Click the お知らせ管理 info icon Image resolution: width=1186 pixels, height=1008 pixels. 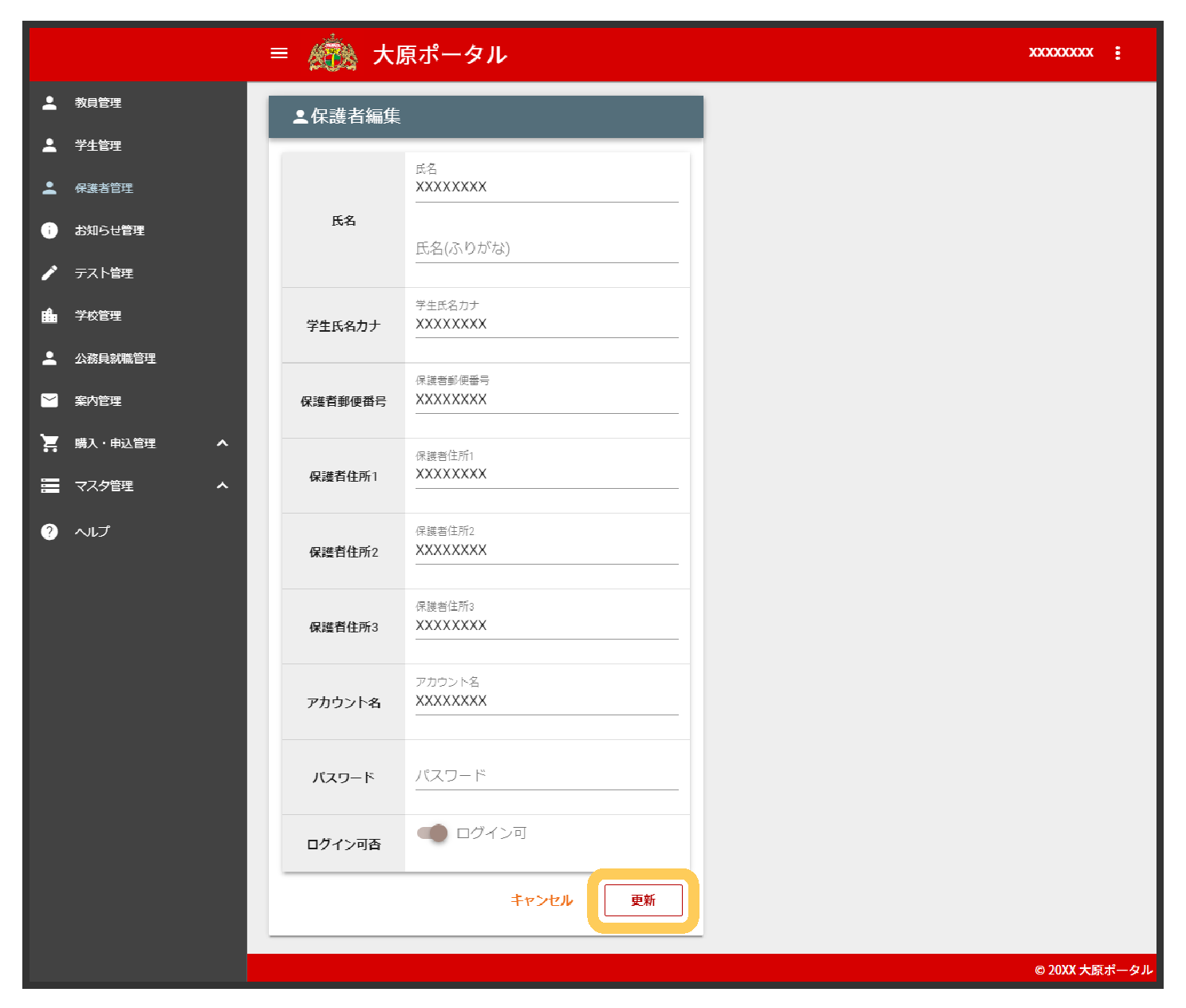49,230
